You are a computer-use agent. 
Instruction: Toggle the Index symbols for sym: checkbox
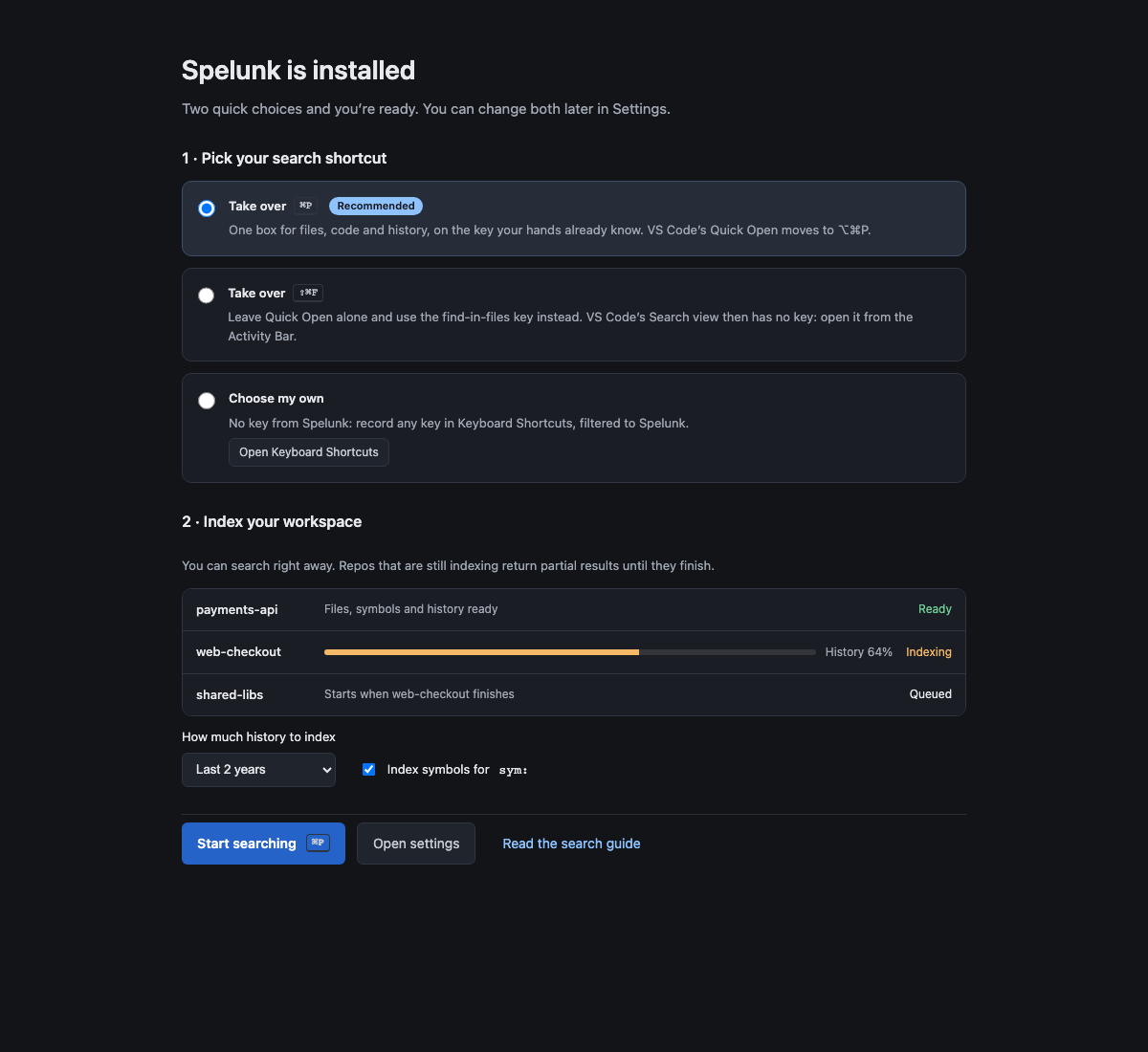368,769
